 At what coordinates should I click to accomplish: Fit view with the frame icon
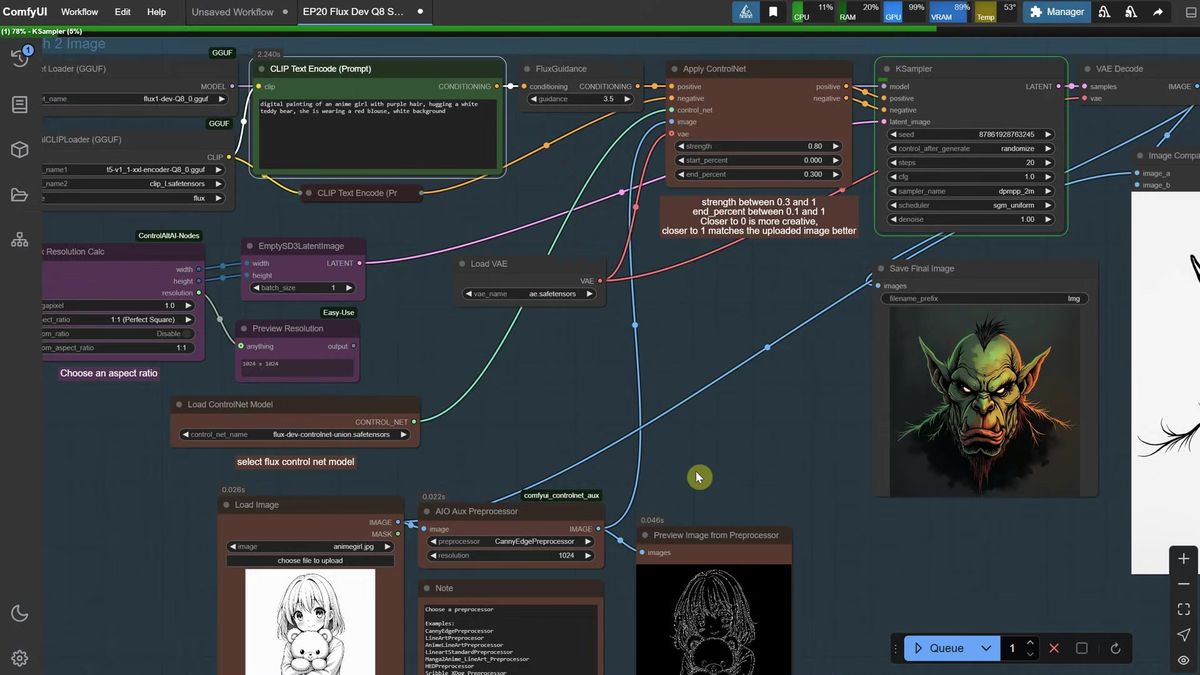click(1184, 609)
